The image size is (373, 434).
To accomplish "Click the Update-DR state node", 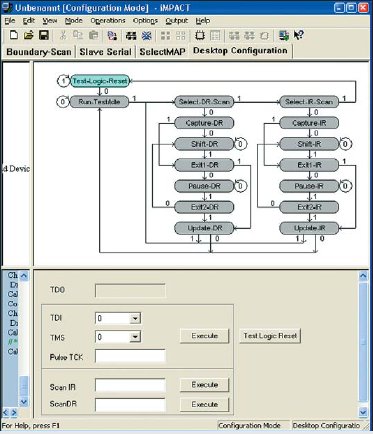I will click(x=204, y=228).
